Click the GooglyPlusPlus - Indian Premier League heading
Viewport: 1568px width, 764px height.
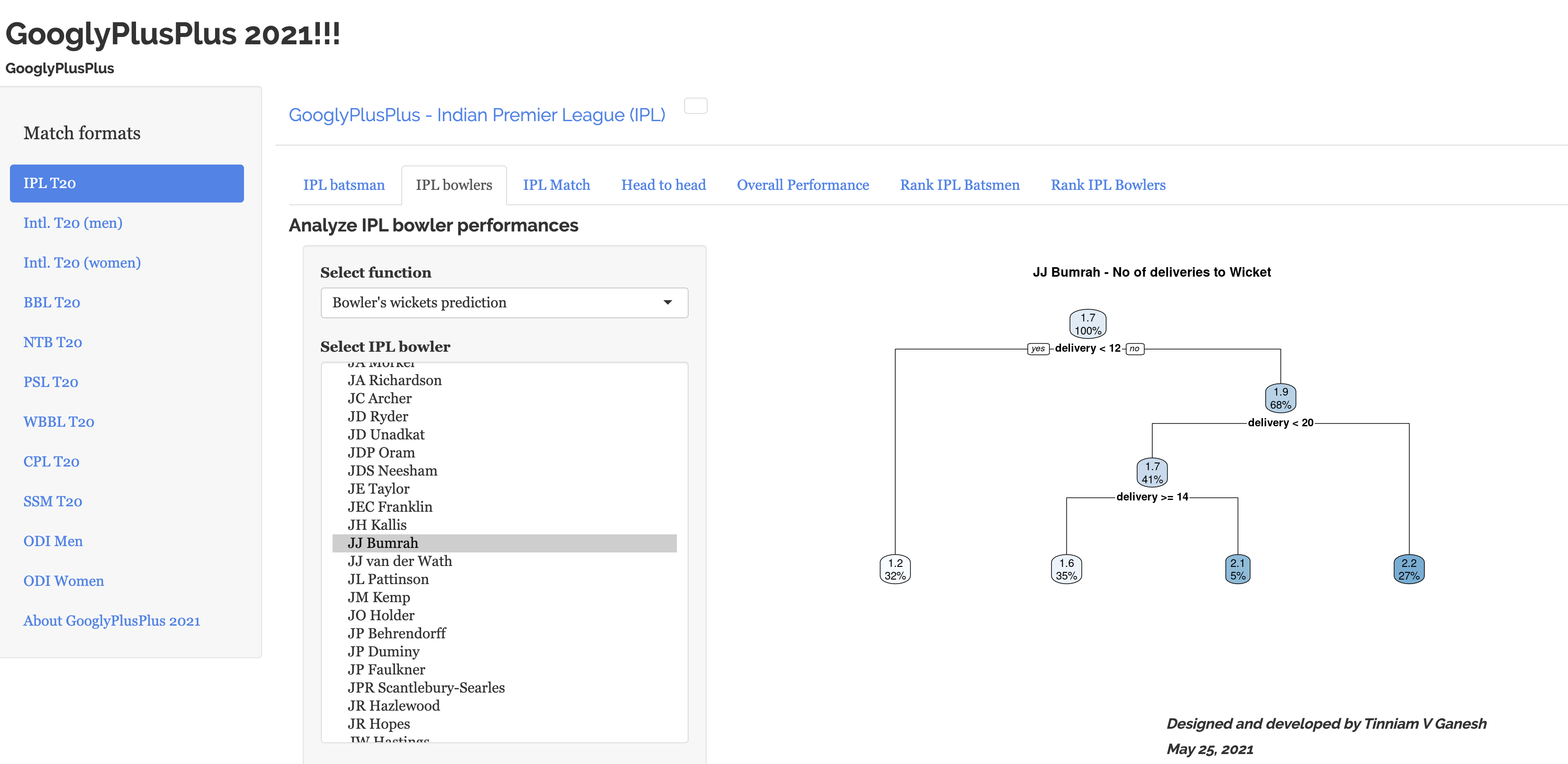[477, 115]
